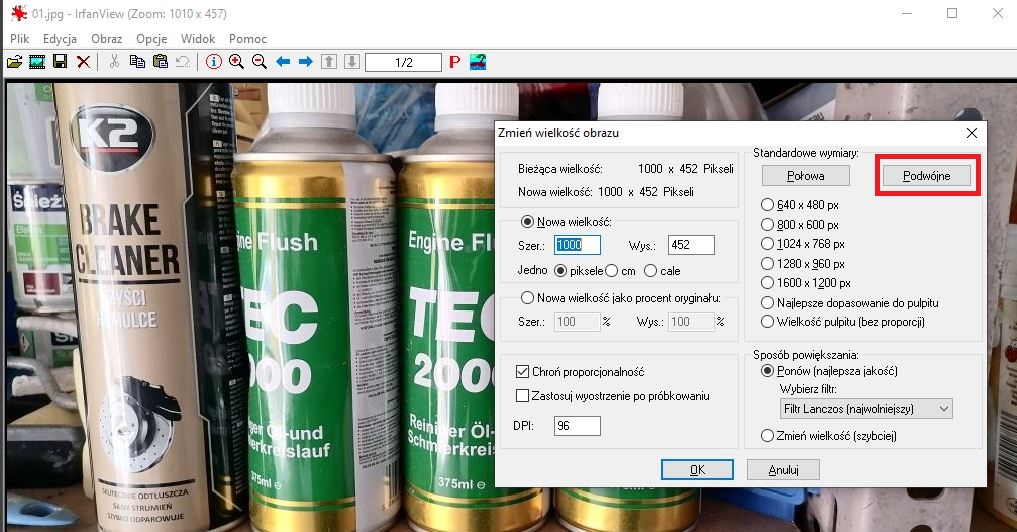The image size is (1017, 532).
Task: Click the percent Wys. field
Action: pos(691,322)
